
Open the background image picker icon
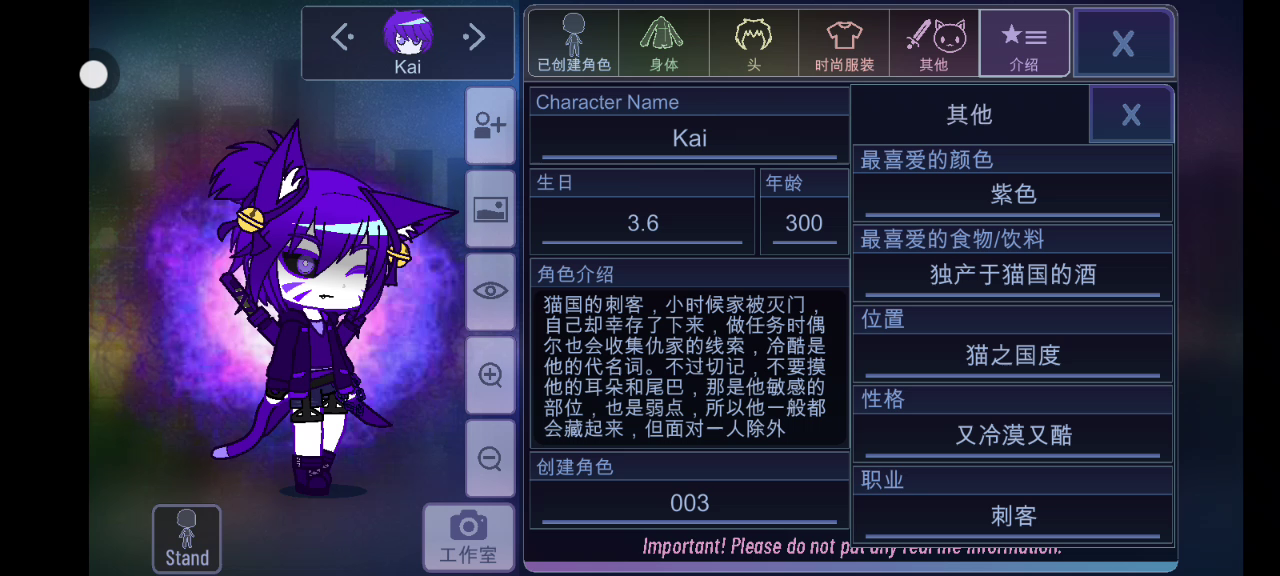tap(490, 208)
